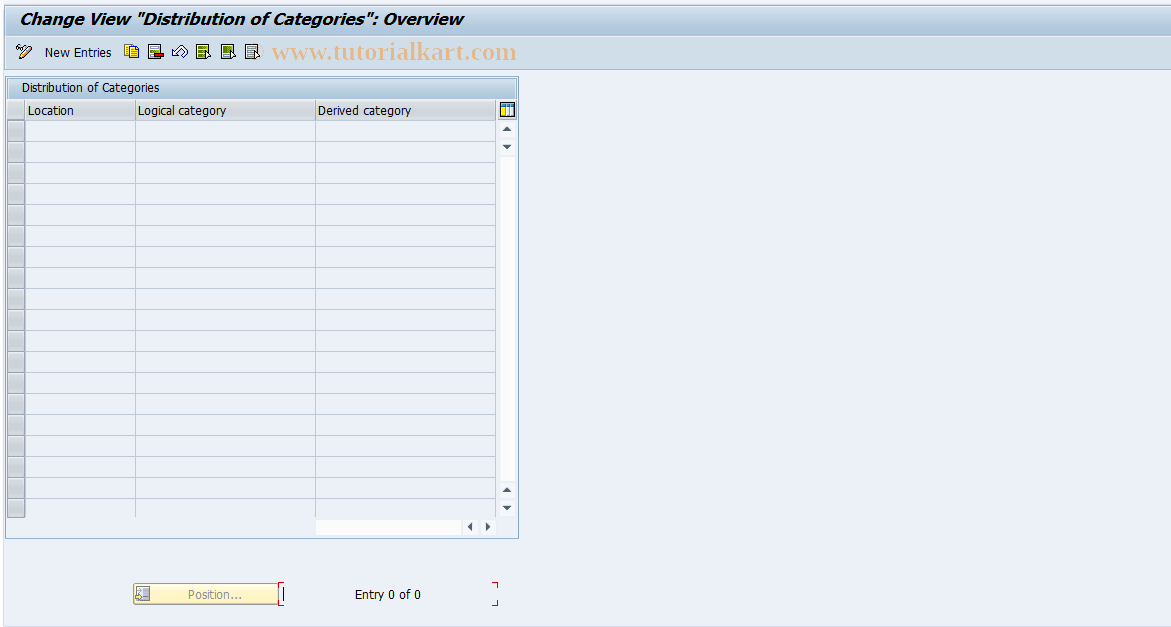Select the Select All entries icon
This screenshot has height=627, width=1171.
203,51
